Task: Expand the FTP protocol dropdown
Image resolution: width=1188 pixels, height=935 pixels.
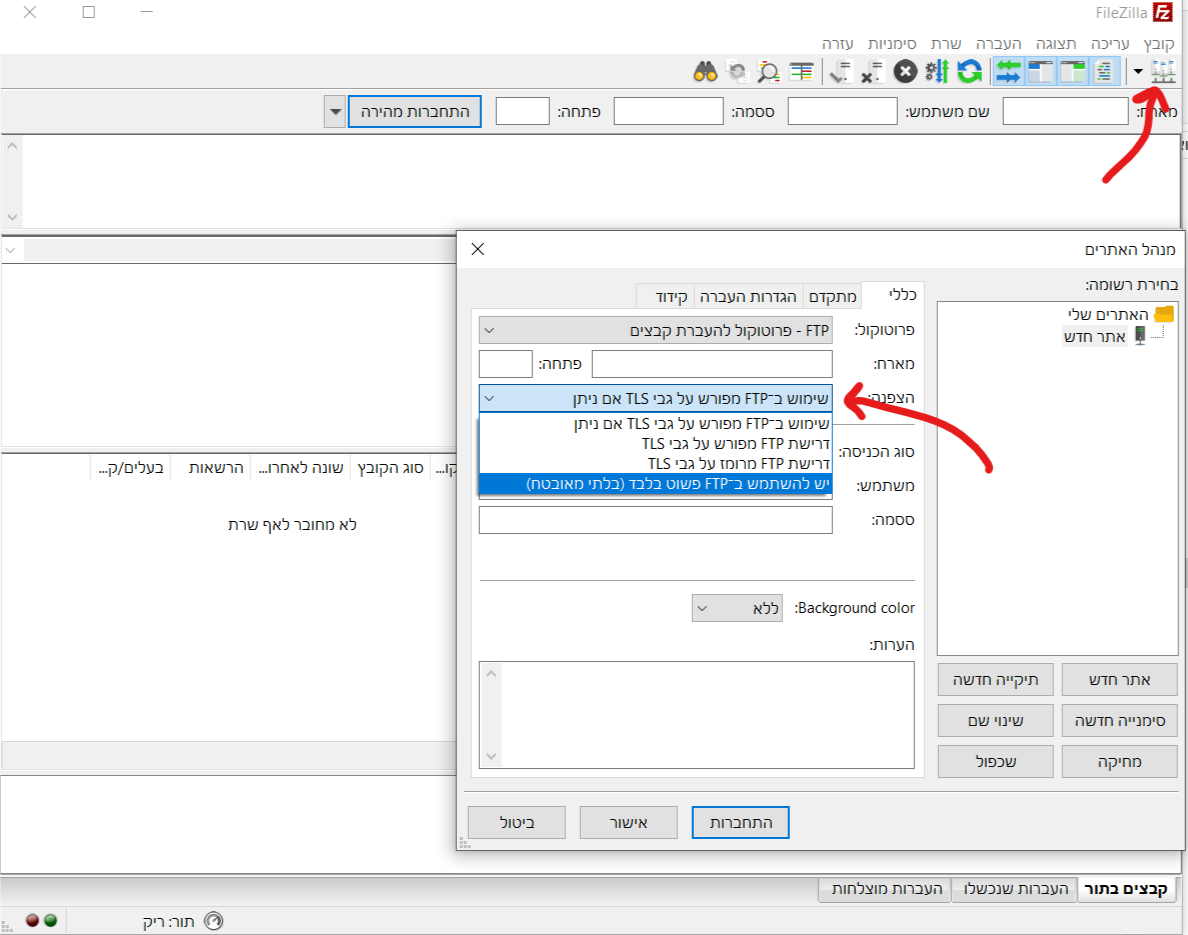Action: 655,330
